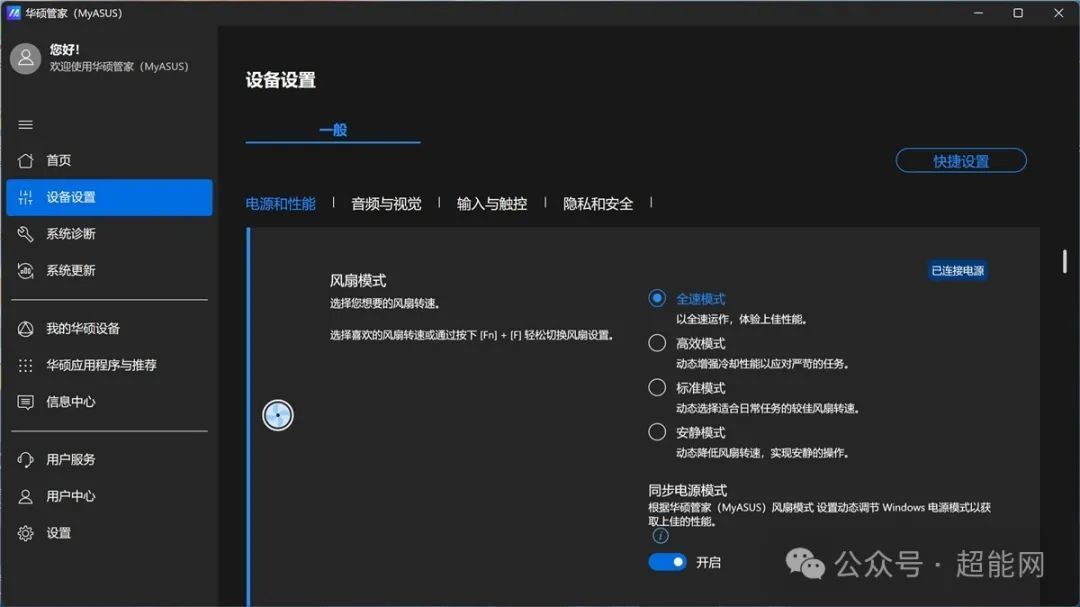Open 华硕应用程序与推荐 in sidebar
Viewport: 1080px width, 607px height.
tap(109, 365)
